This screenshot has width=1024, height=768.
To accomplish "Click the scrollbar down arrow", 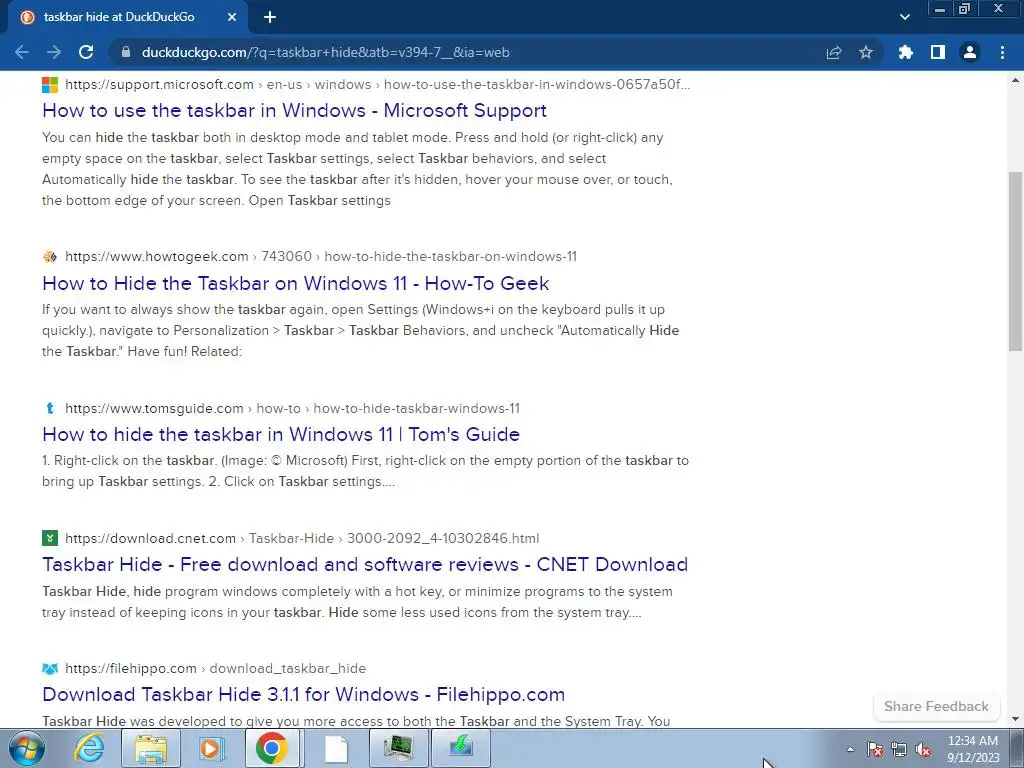I will tap(1015, 719).
